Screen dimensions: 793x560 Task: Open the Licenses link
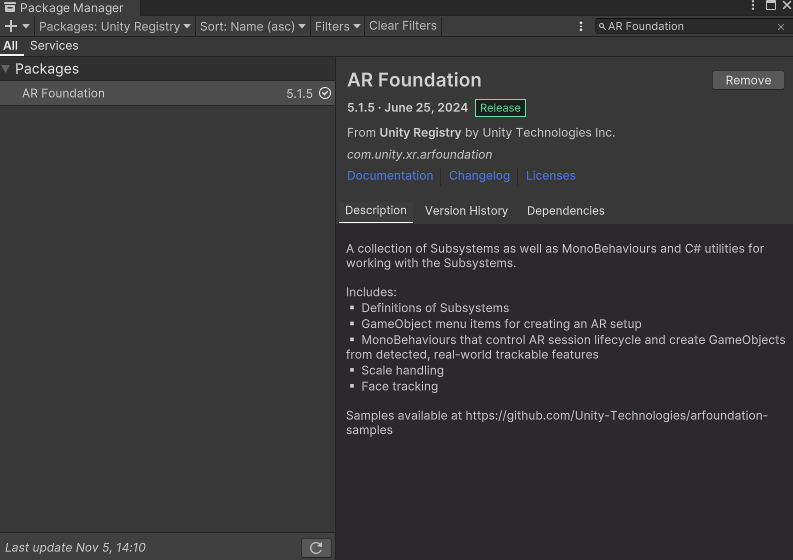pyautogui.click(x=551, y=176)
